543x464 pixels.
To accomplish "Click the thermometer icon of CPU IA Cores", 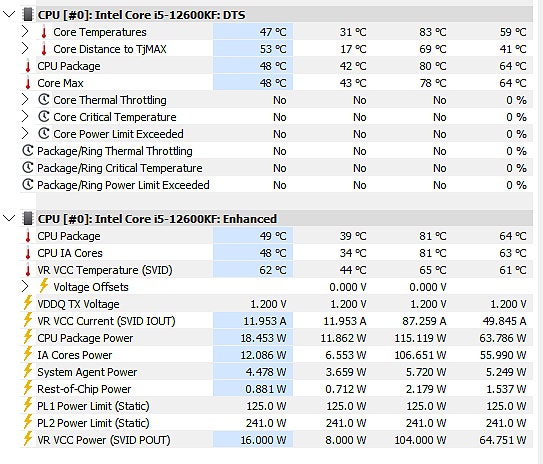I will [x=28, y=253].
